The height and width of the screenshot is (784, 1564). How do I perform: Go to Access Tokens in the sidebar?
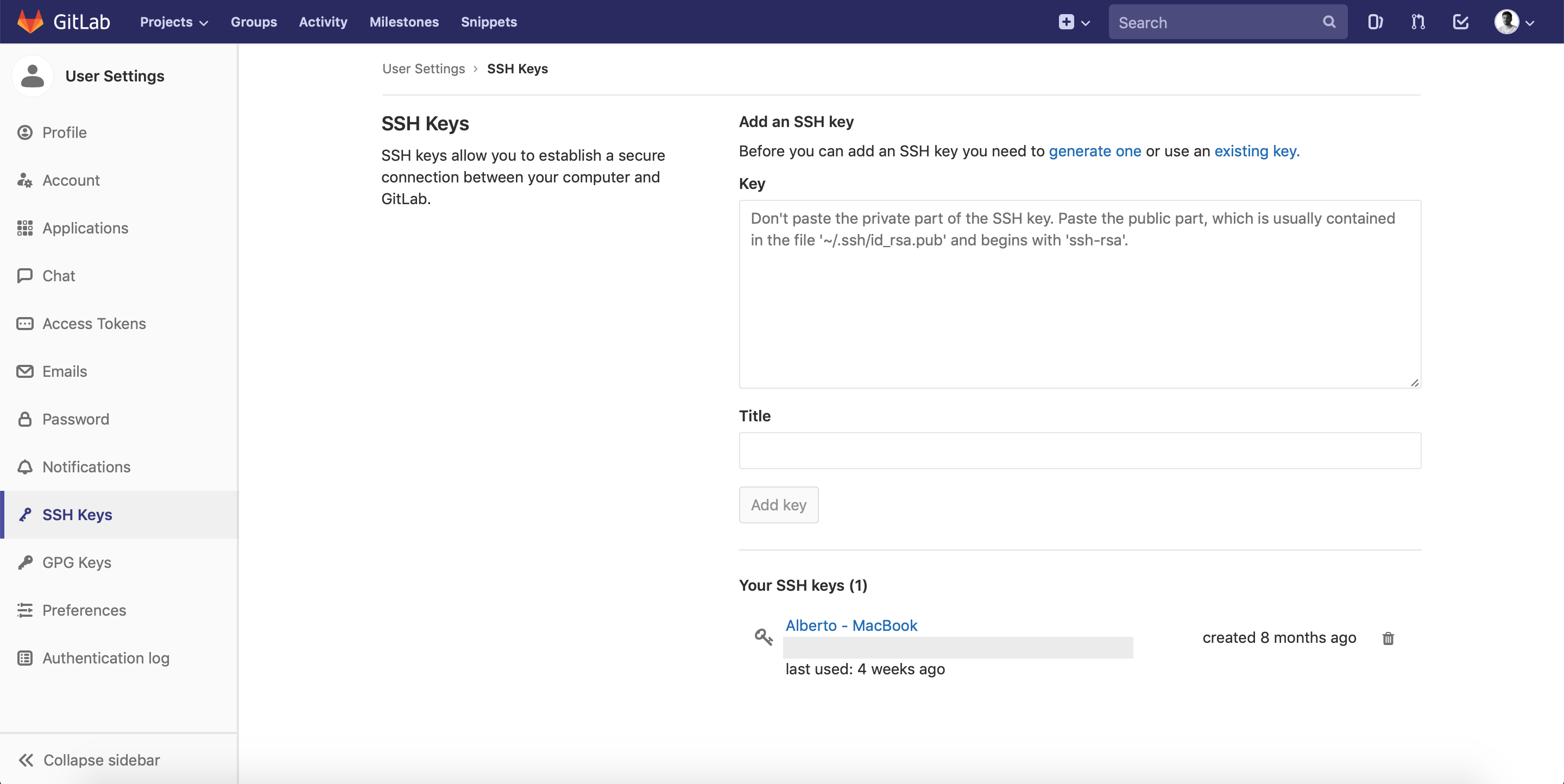(x=94, y=324)
